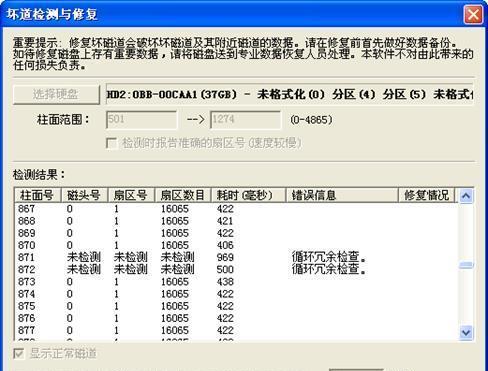The height and width of the screenshot is (371, 488).
Task: Click the 969 time value in row 871
Action: (x=225, y=257)
